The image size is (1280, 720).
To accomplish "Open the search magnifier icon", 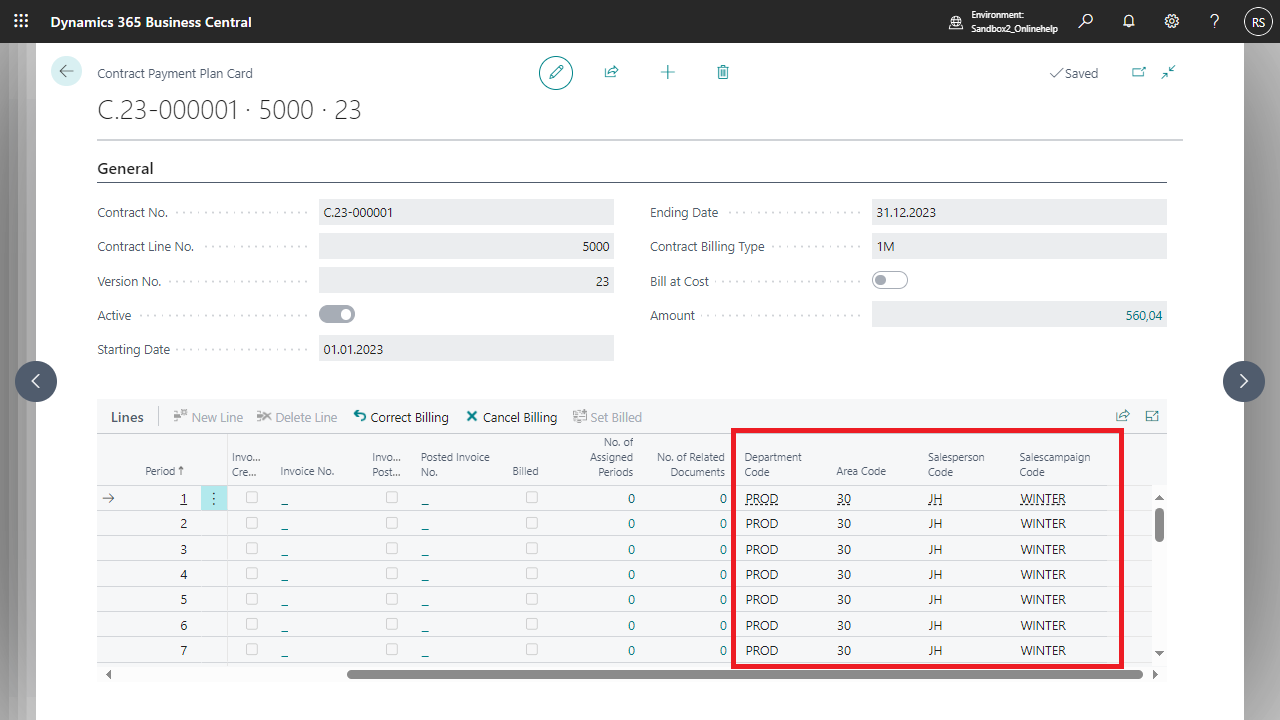I will (1086, 21).
